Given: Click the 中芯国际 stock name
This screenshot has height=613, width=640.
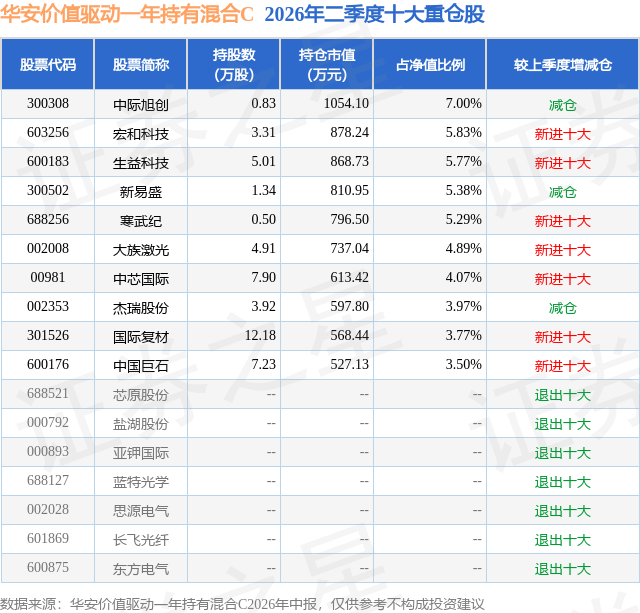Looking at the screenshot, I should tap(141, 279).
